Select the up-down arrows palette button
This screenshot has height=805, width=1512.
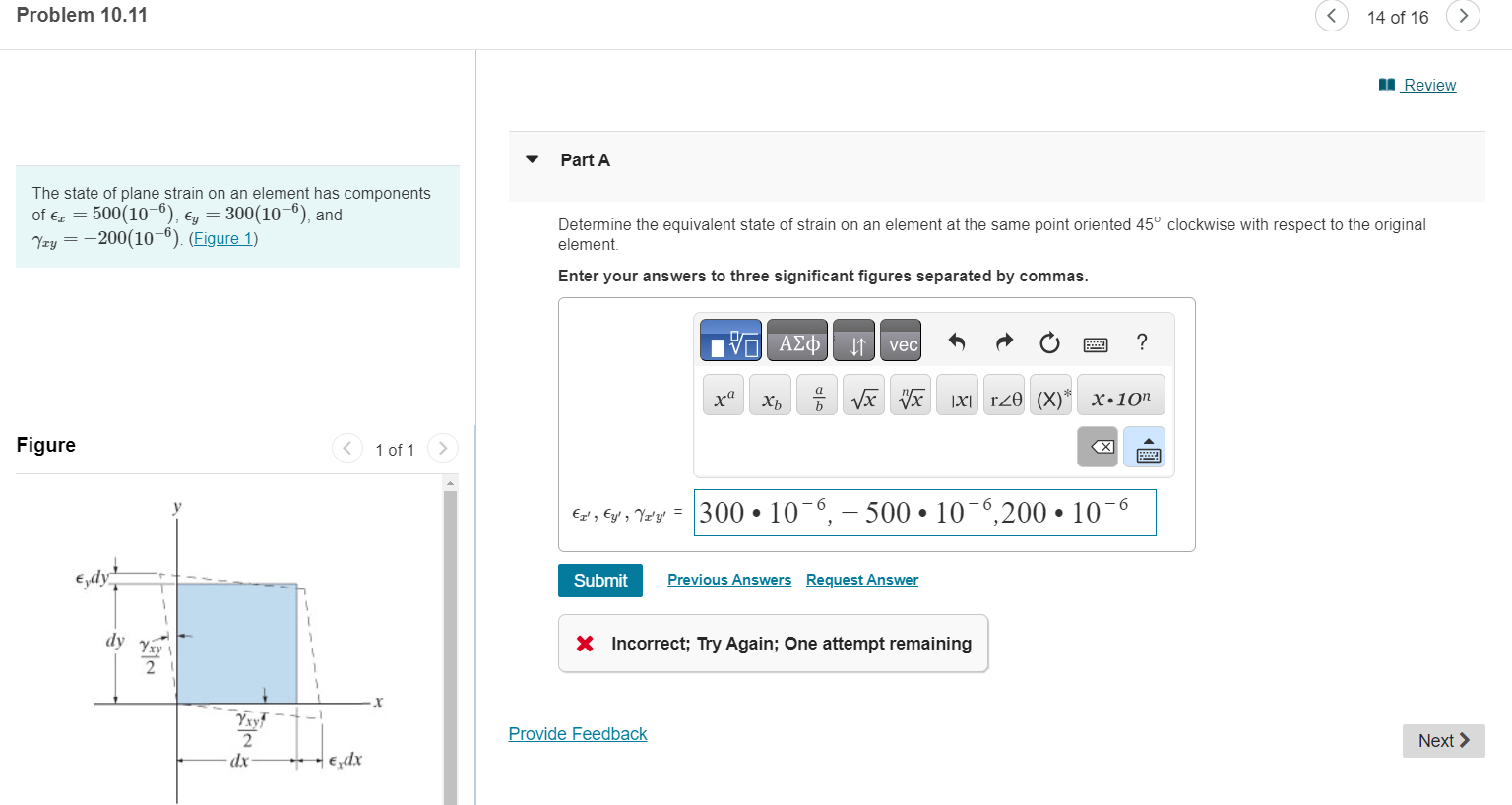[853, 341]
